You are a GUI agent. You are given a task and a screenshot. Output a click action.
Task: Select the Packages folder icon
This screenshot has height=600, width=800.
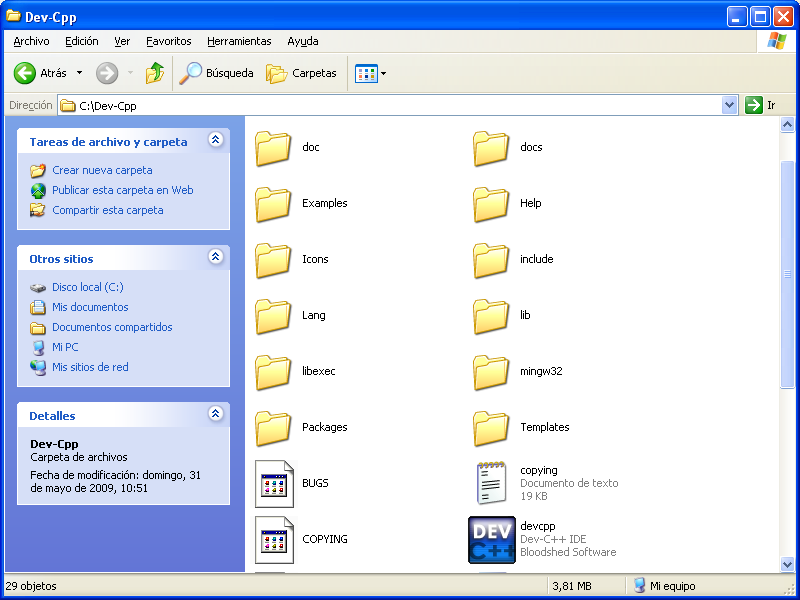(273, 429)
